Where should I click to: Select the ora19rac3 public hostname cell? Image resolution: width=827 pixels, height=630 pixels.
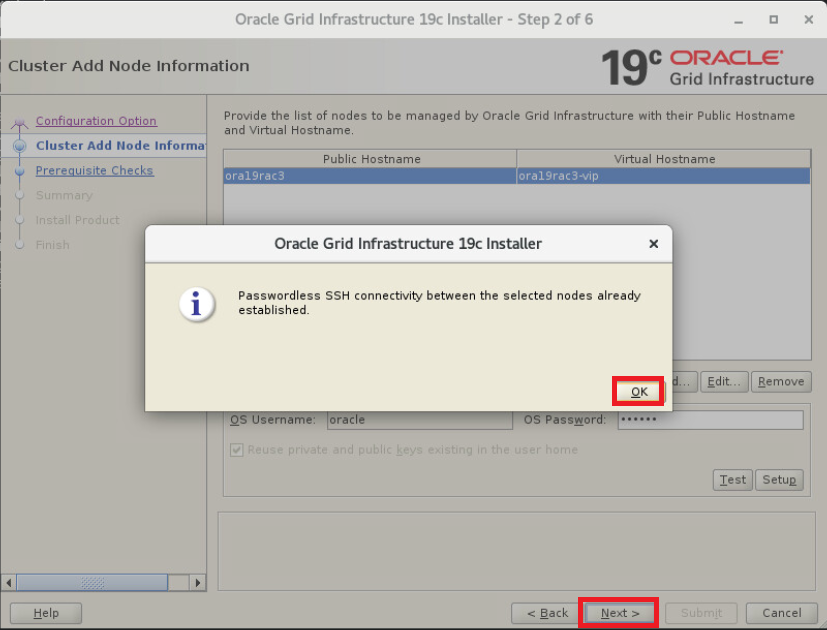pyautogui.click(x=370, y=176)
